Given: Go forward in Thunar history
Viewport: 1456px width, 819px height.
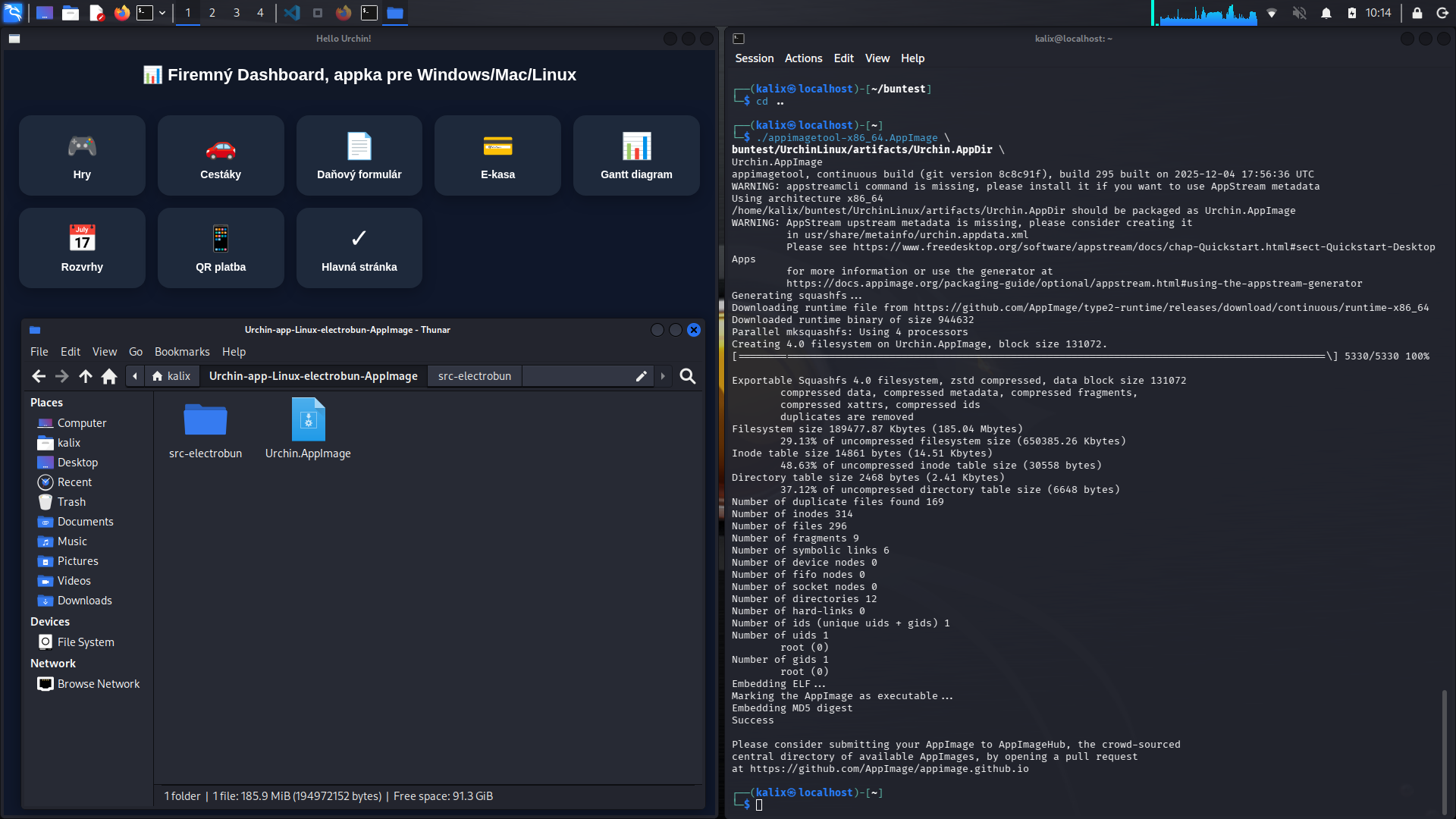Looking at the screenshot, I should tap(62, 376).
